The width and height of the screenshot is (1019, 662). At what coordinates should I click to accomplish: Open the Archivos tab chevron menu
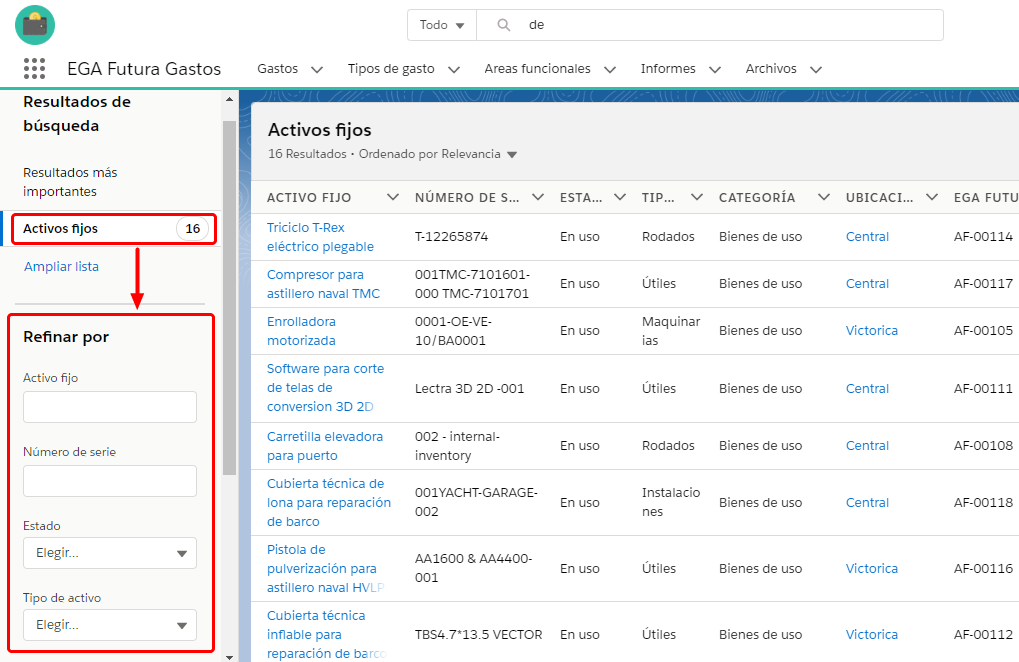point(816,70)
